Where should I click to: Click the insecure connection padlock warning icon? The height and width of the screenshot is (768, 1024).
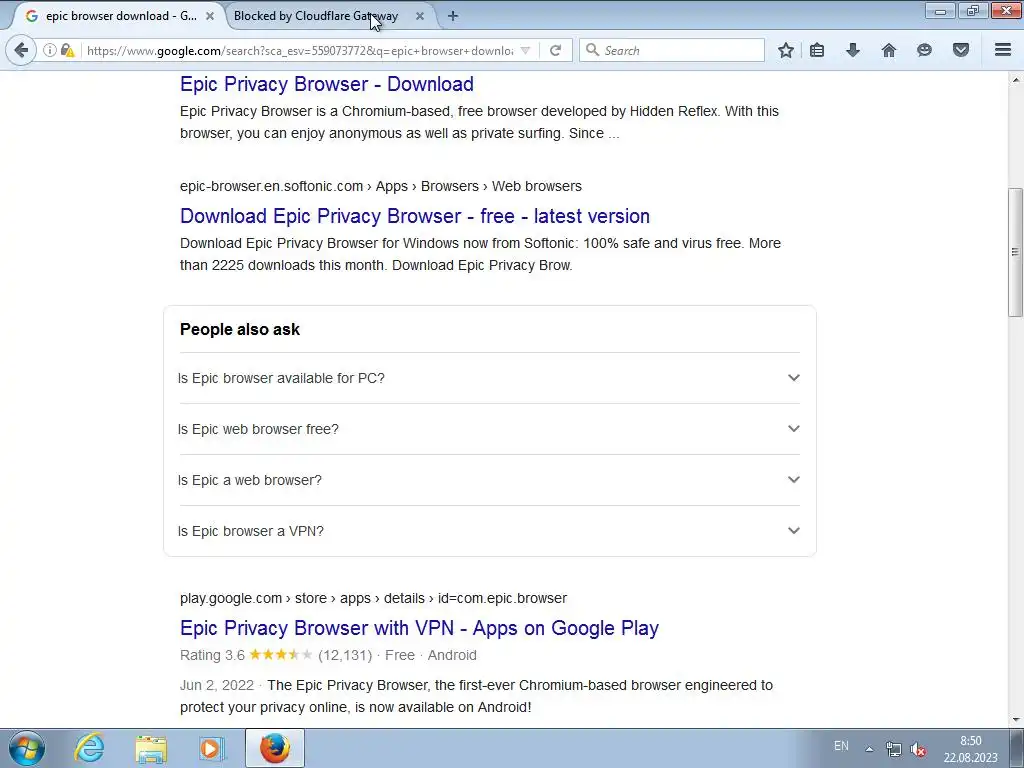point(67,50)
